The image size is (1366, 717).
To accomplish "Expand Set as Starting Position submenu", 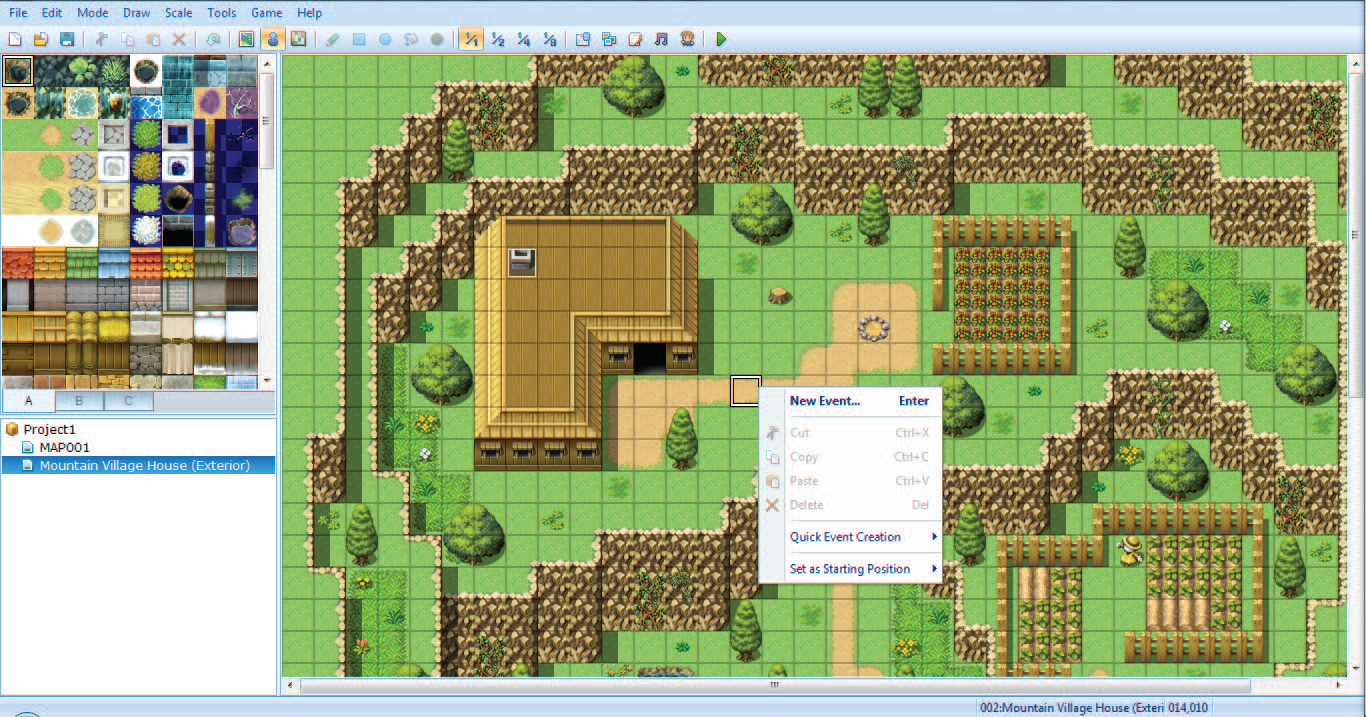I will point(851,569).
